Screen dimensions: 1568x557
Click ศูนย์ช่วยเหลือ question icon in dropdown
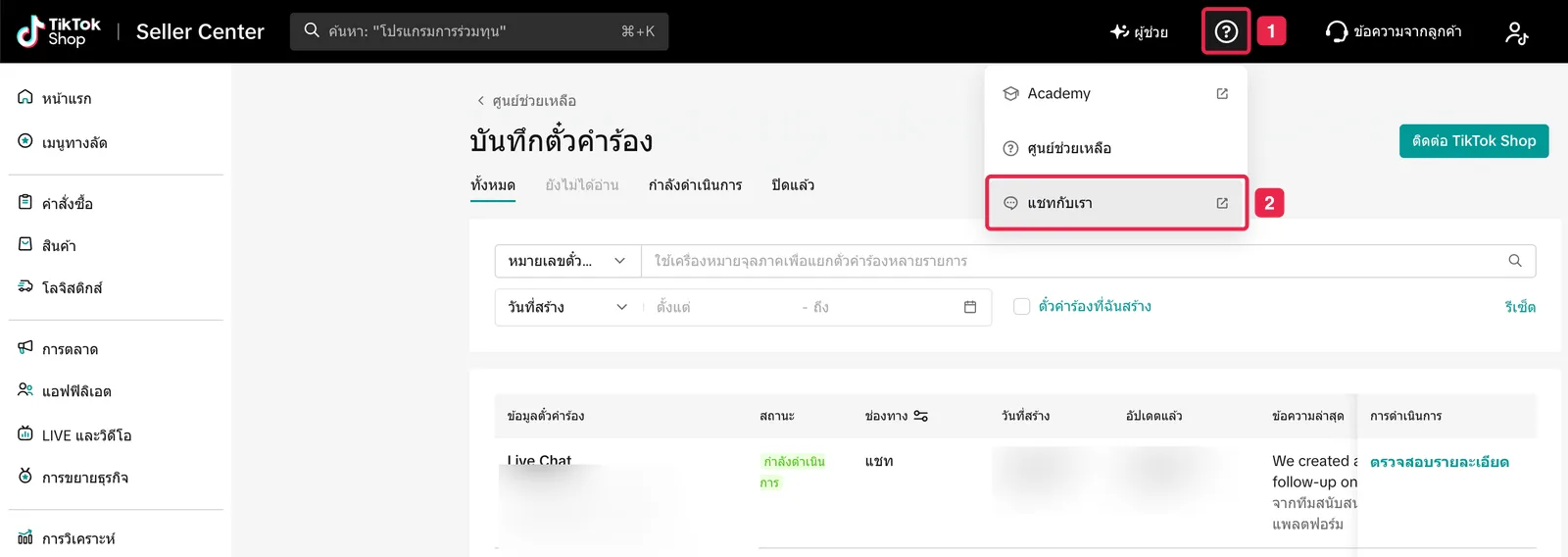[1010, 148]
